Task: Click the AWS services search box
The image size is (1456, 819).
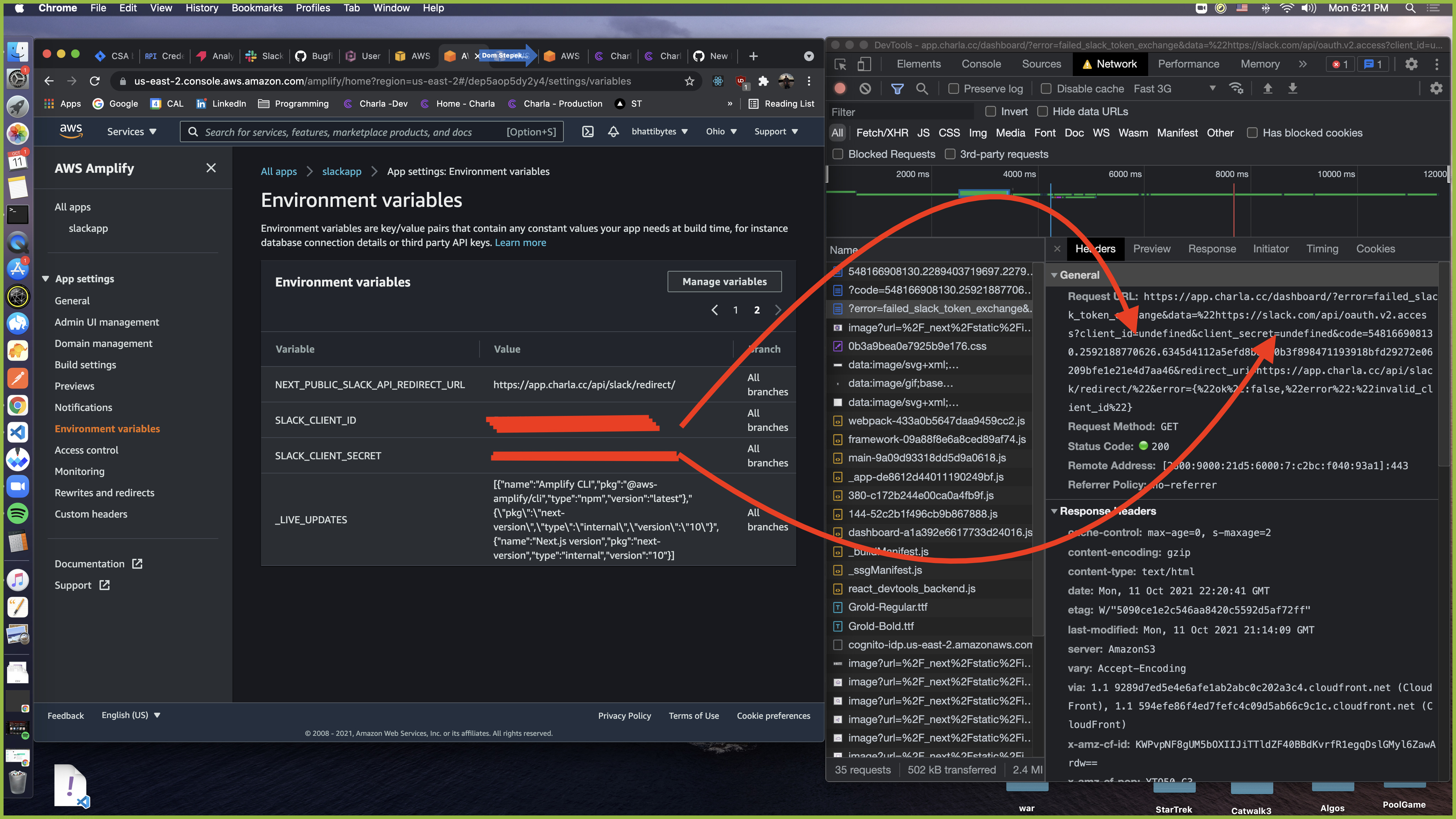Action: point(371,132)
